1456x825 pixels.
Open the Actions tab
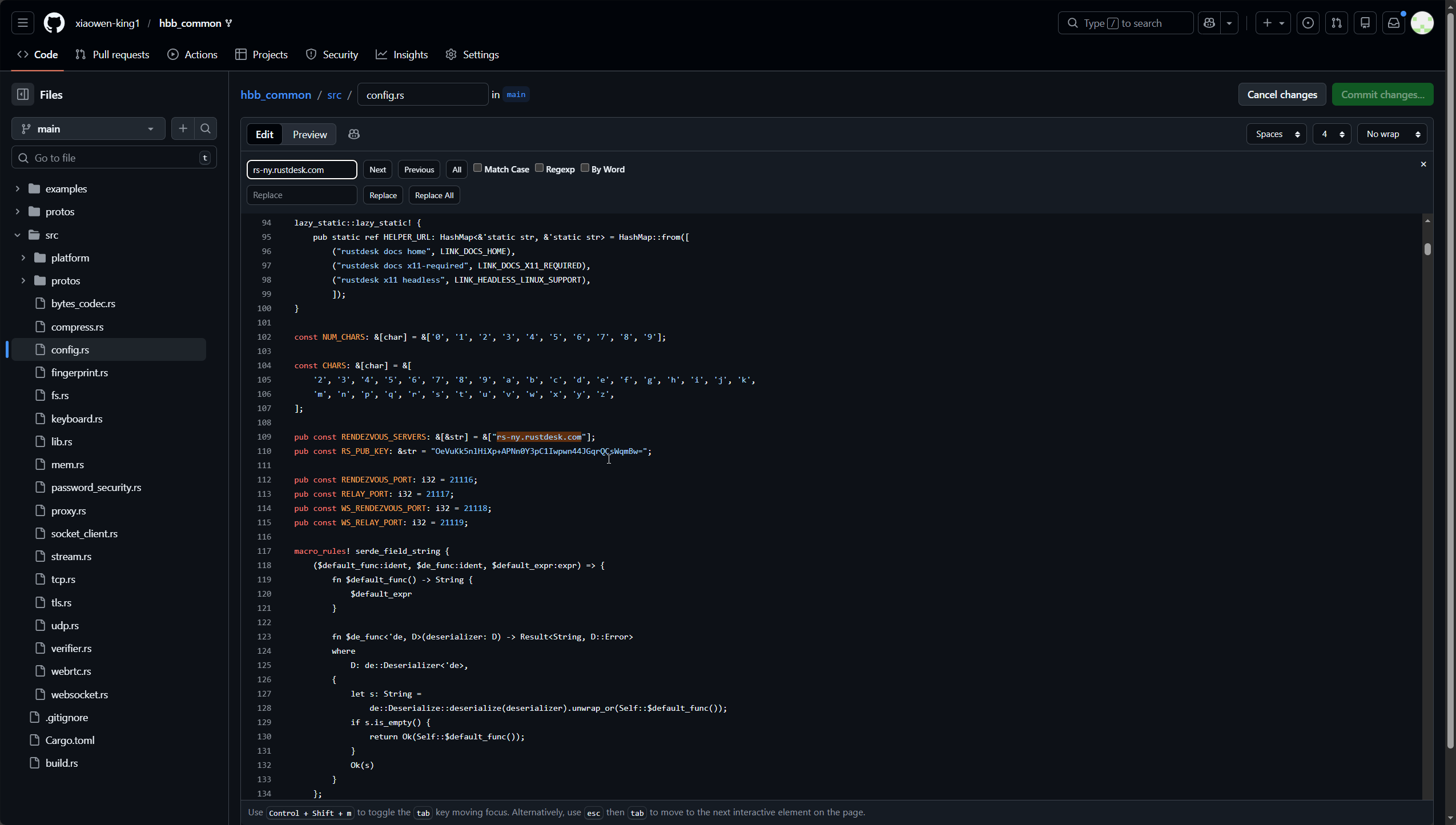(192, 55)
